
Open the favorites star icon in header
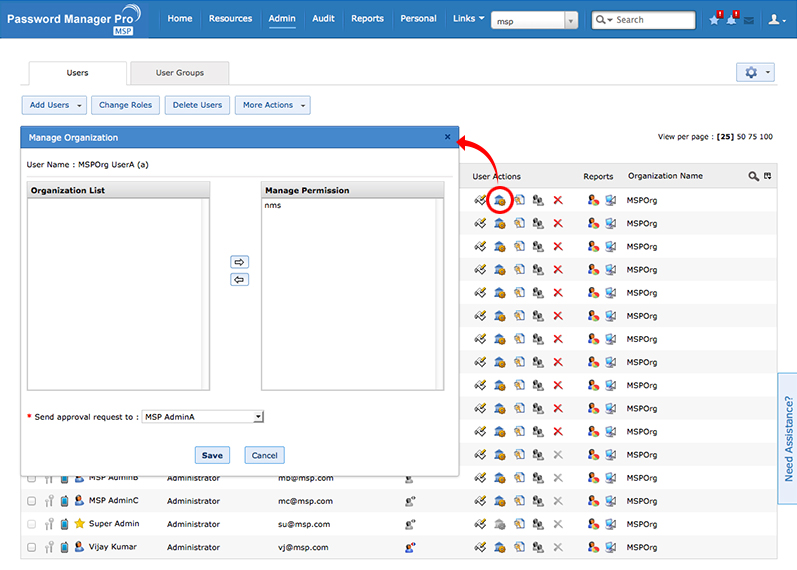click(715, 20)
